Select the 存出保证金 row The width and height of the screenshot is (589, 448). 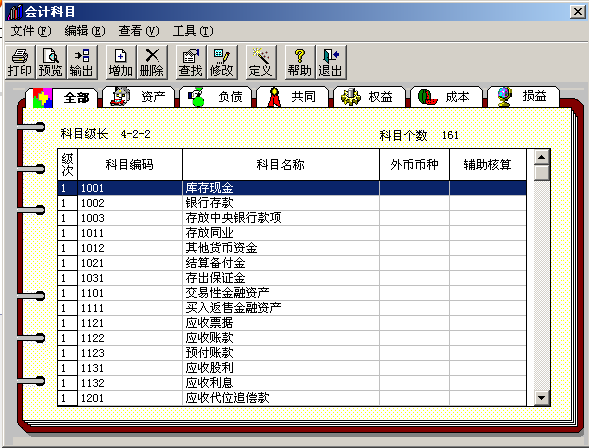(x=292, y=278)
